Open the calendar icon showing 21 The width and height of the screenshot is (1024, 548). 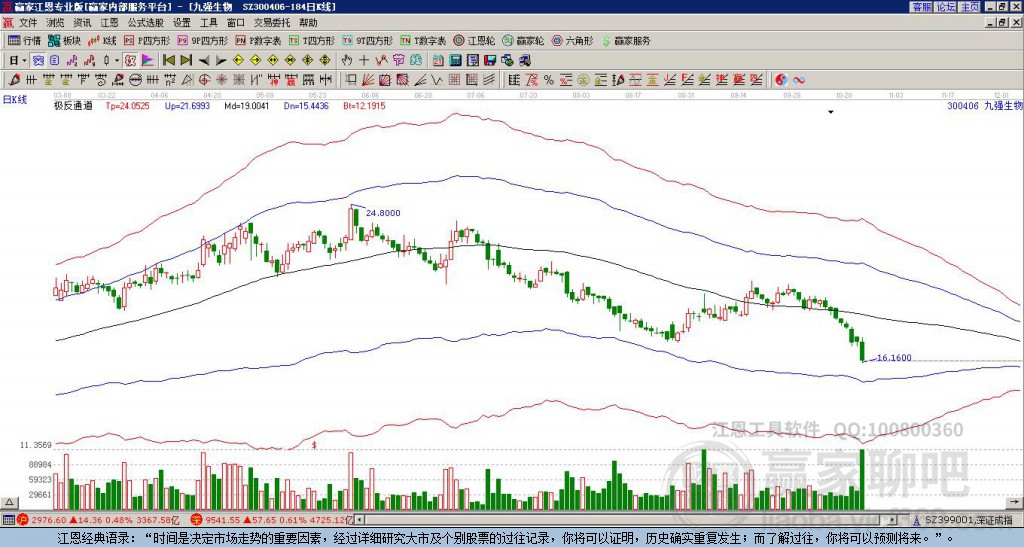tap(438, 60)
